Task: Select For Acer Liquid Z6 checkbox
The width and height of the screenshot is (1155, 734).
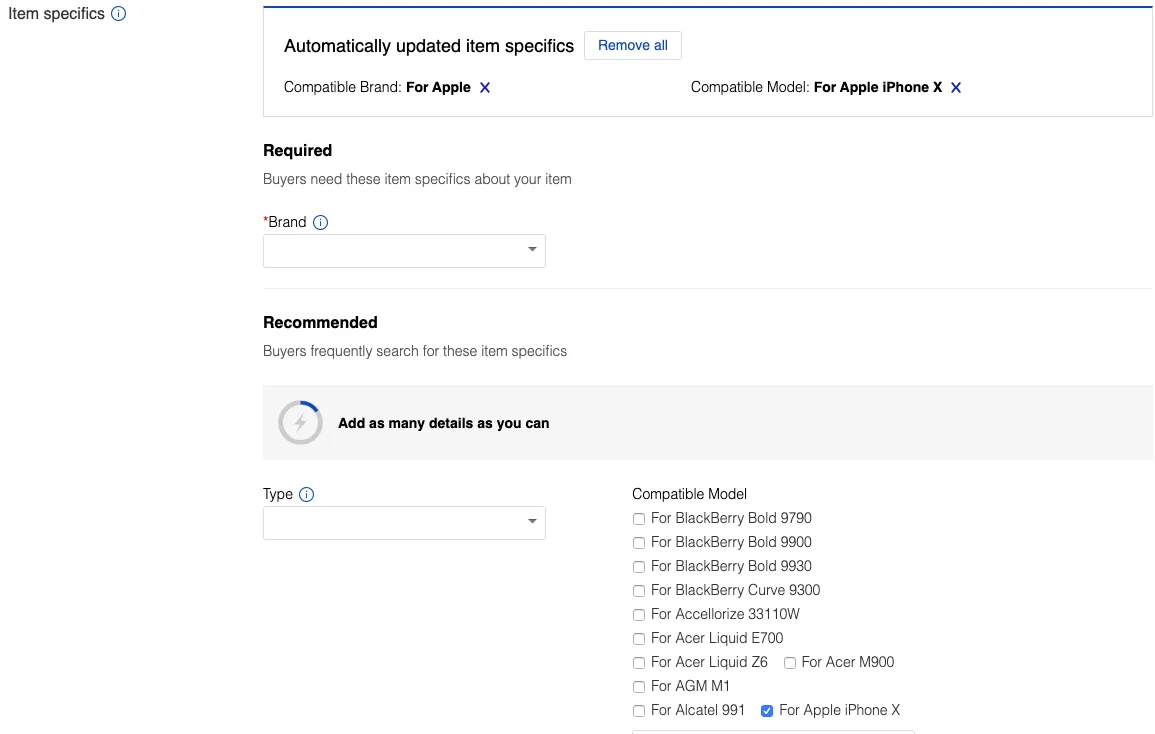Action: pyautogui.click(x=639, y=663)
